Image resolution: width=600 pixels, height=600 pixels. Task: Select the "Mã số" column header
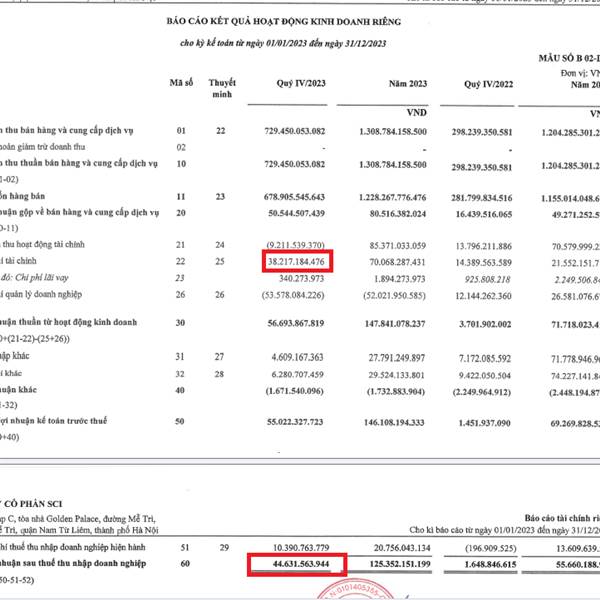(x=181, y=82)
